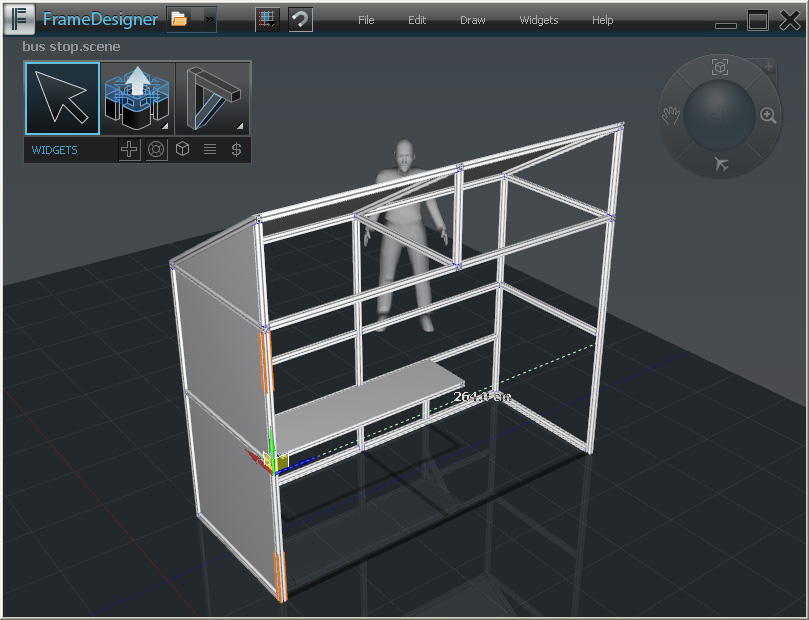Expand the chevron next to the open-file icon

[x=210, y=20]
